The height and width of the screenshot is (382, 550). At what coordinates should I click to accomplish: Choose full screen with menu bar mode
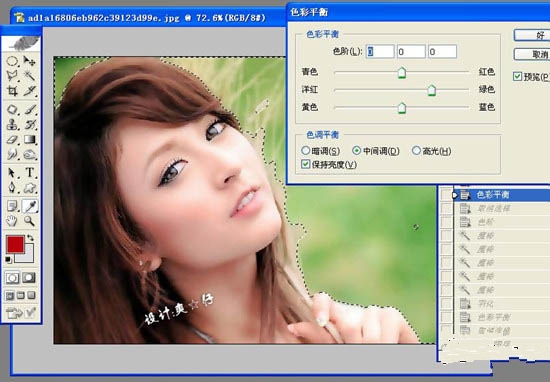pos(21,295)
